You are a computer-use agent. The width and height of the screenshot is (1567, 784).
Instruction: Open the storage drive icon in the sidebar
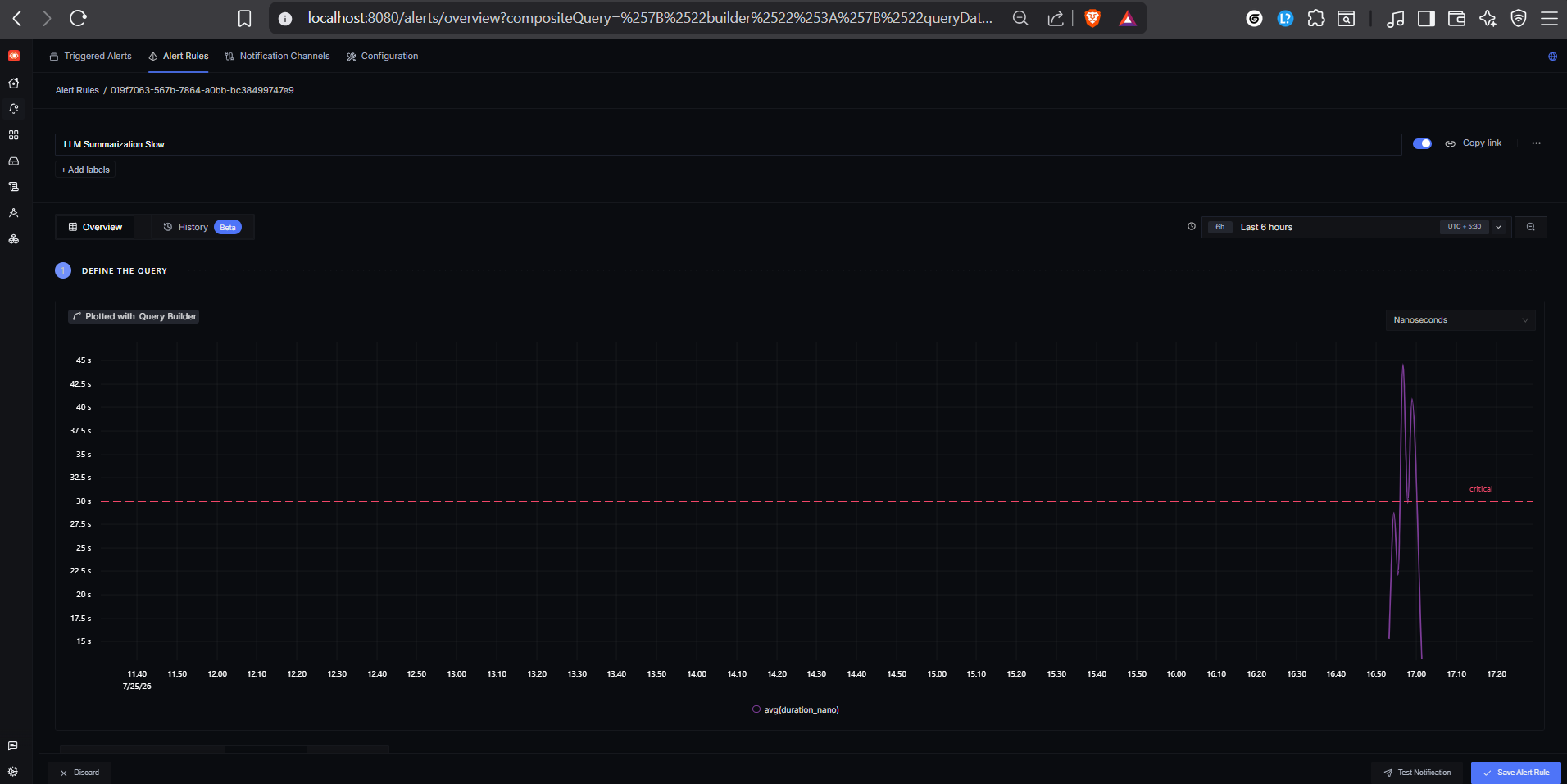coord(14,161)
